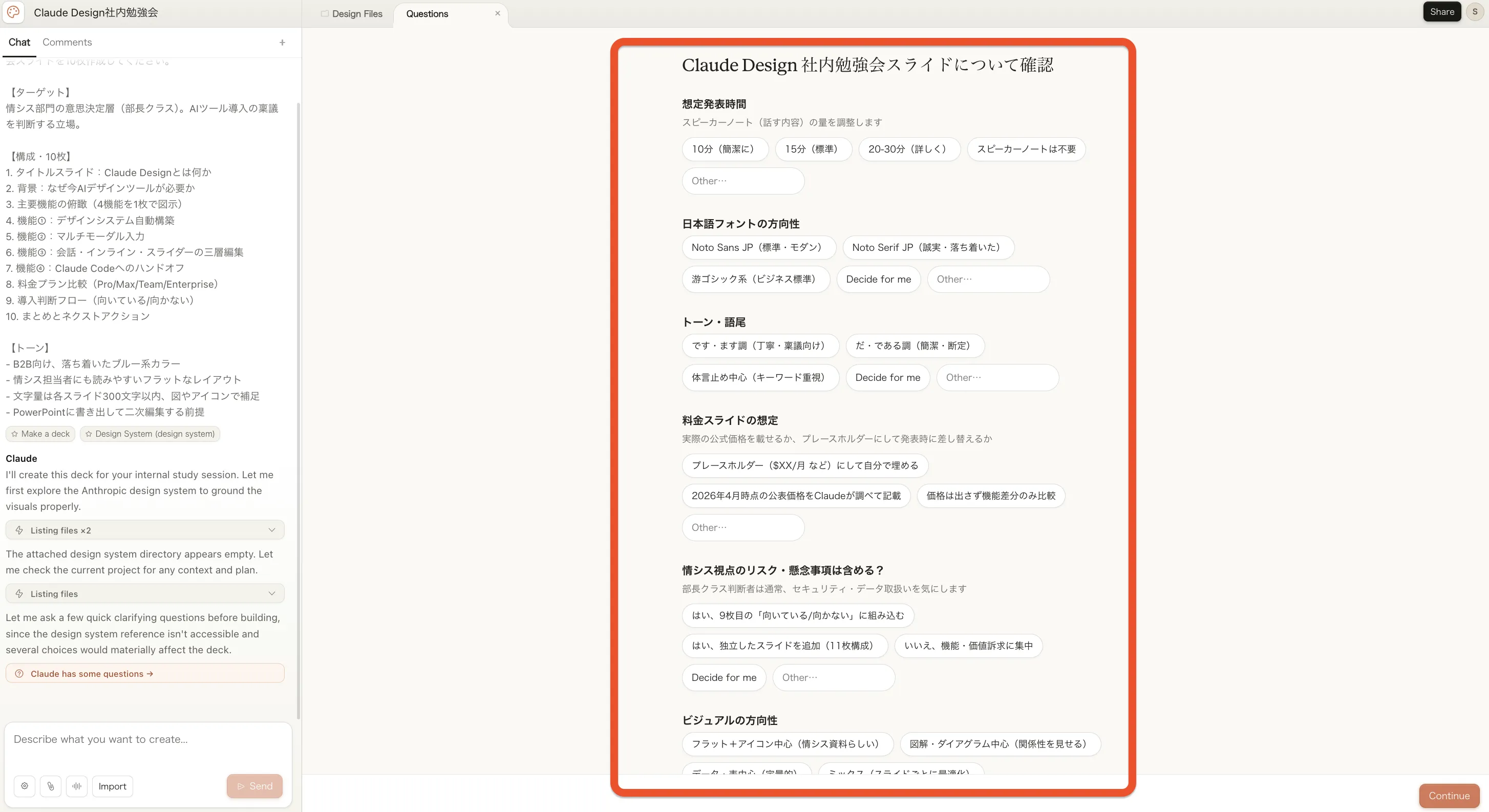Open your profile avatar top right
1489x812 pixels.
point(1475,12)
